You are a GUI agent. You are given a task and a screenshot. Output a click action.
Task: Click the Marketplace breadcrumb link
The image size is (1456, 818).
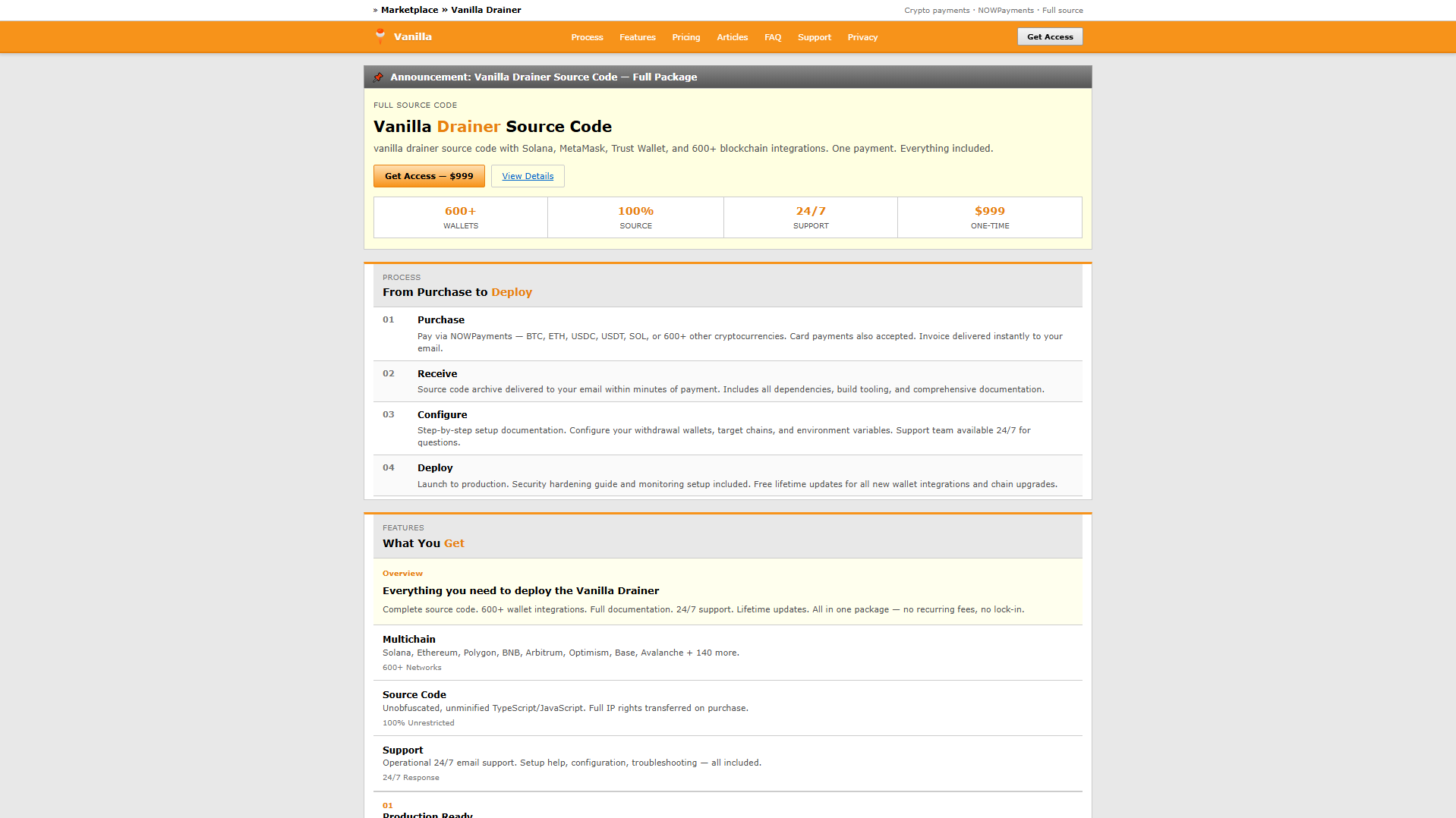409,10
